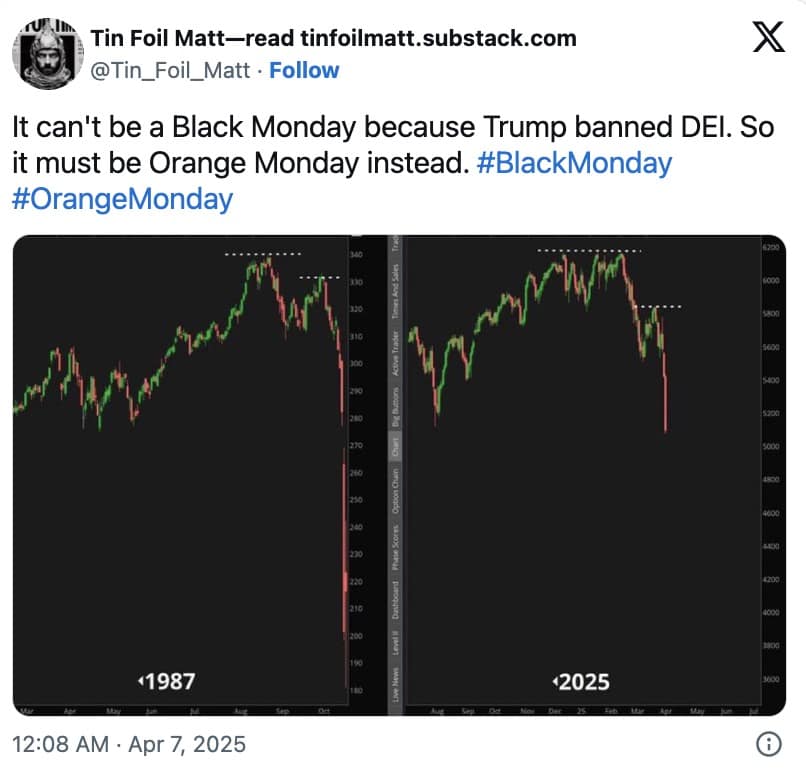Click the info icon next to the timestamp
The image size is (806, 770).
click(x=768, y=744)
